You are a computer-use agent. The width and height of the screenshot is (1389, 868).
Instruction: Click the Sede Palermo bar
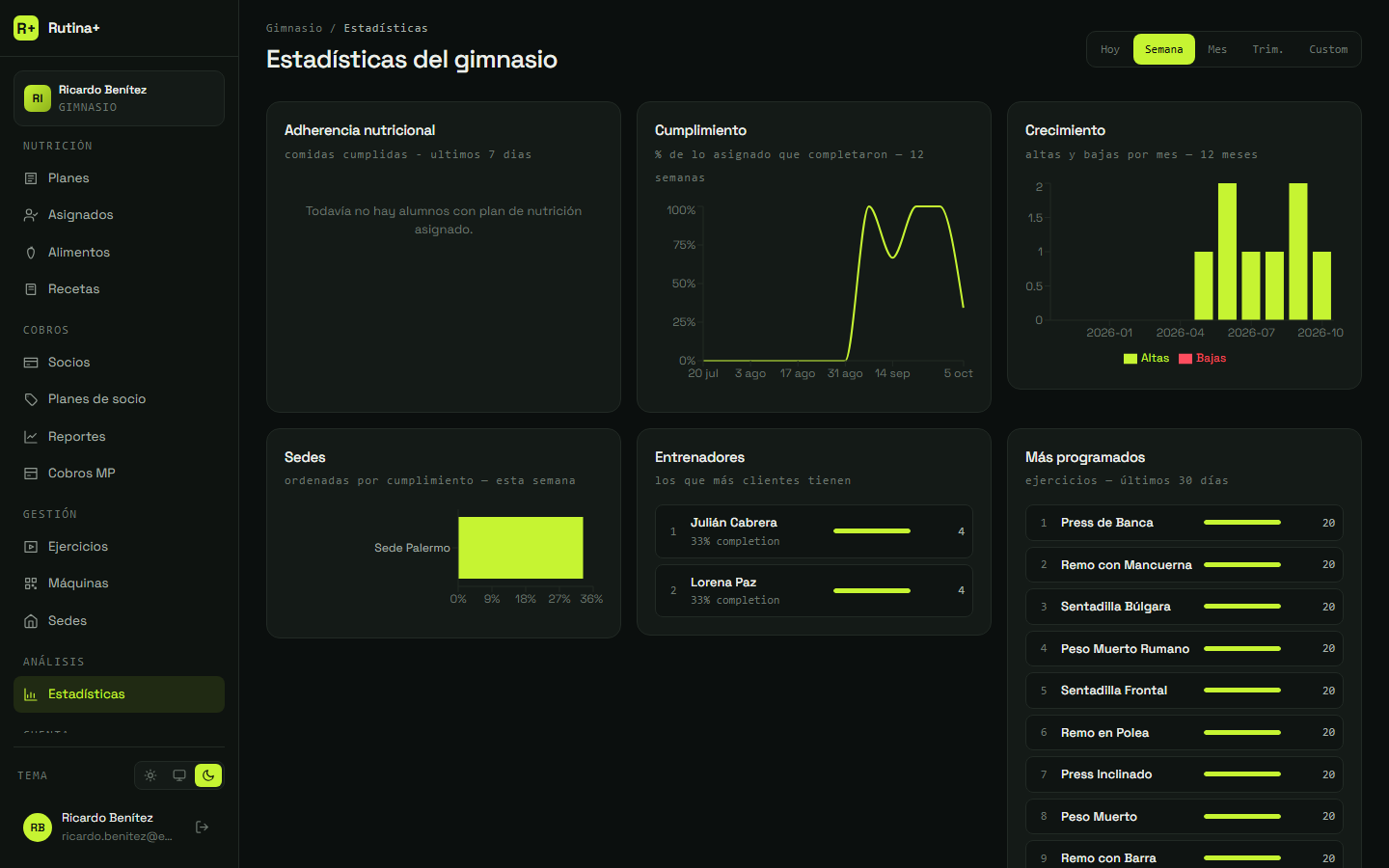point(521,548)
